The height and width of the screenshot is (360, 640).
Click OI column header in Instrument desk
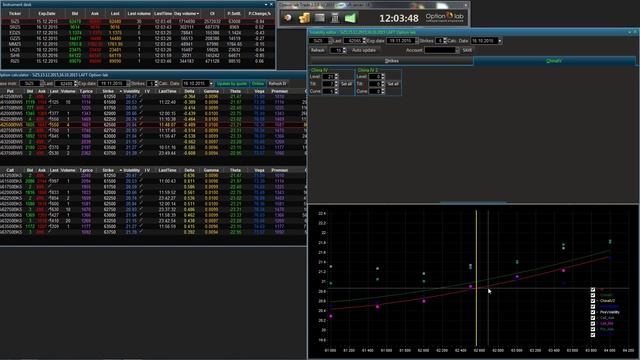[212, 13]
